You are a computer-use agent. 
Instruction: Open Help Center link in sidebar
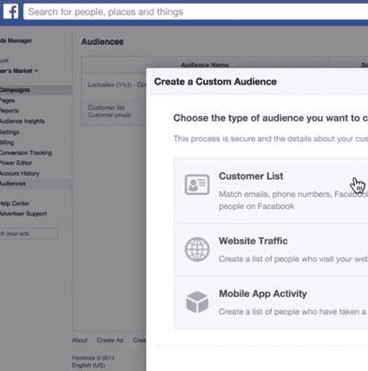tap(15, 203)
